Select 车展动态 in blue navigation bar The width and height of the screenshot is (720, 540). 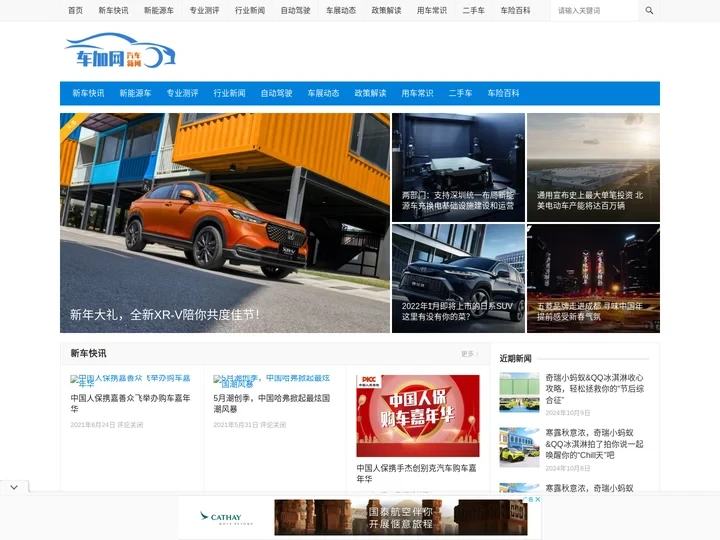pyautogui.click(x=323, y=93)
